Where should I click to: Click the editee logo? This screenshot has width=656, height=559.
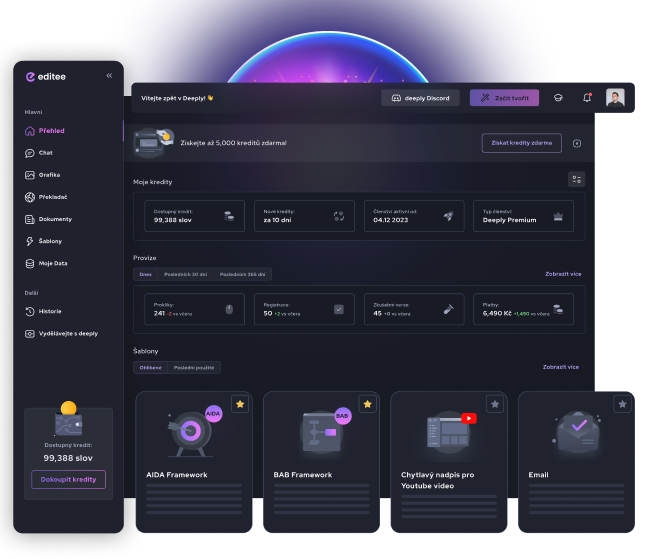(x=46, y=77)
